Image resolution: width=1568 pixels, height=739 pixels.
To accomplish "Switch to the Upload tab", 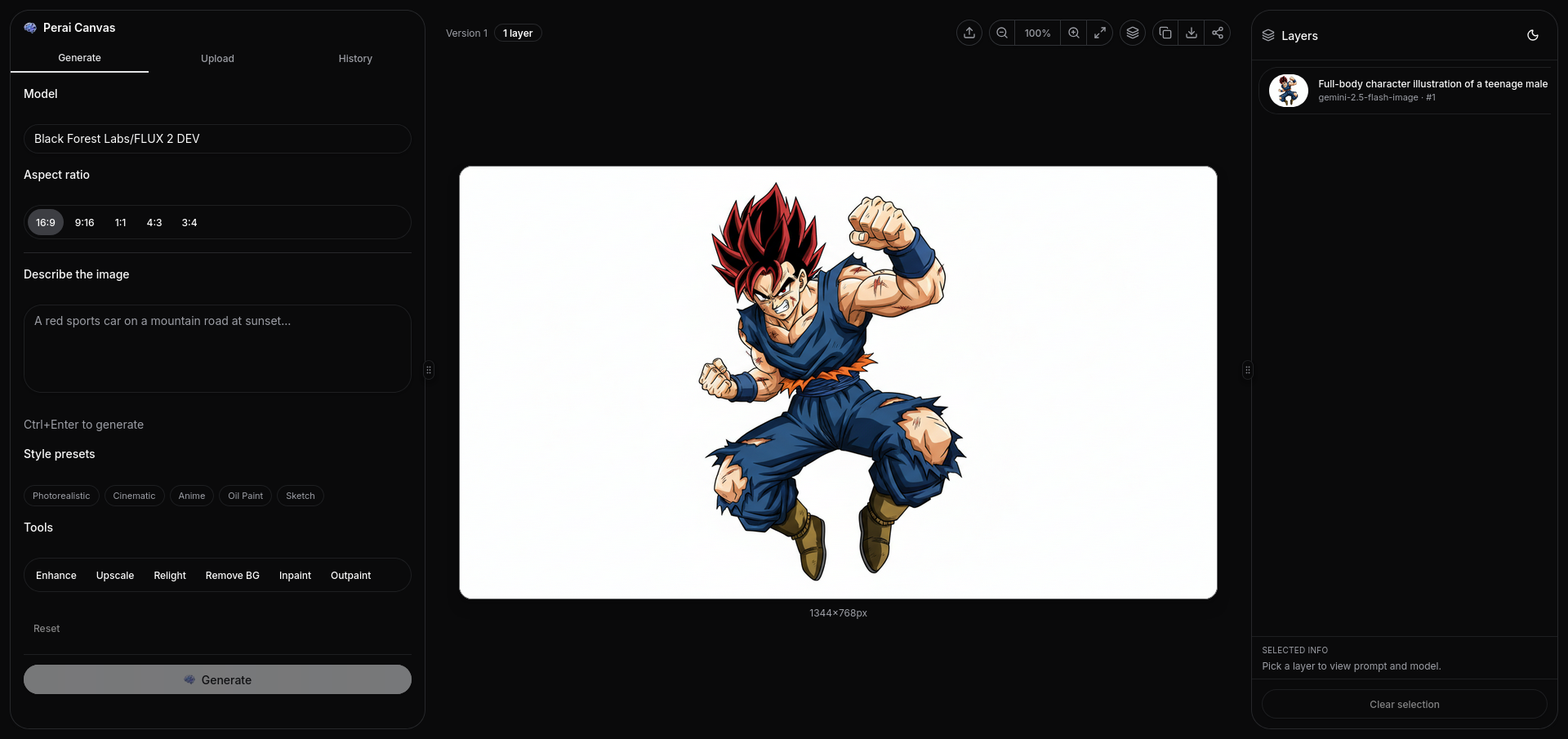I will pos(217,59).
